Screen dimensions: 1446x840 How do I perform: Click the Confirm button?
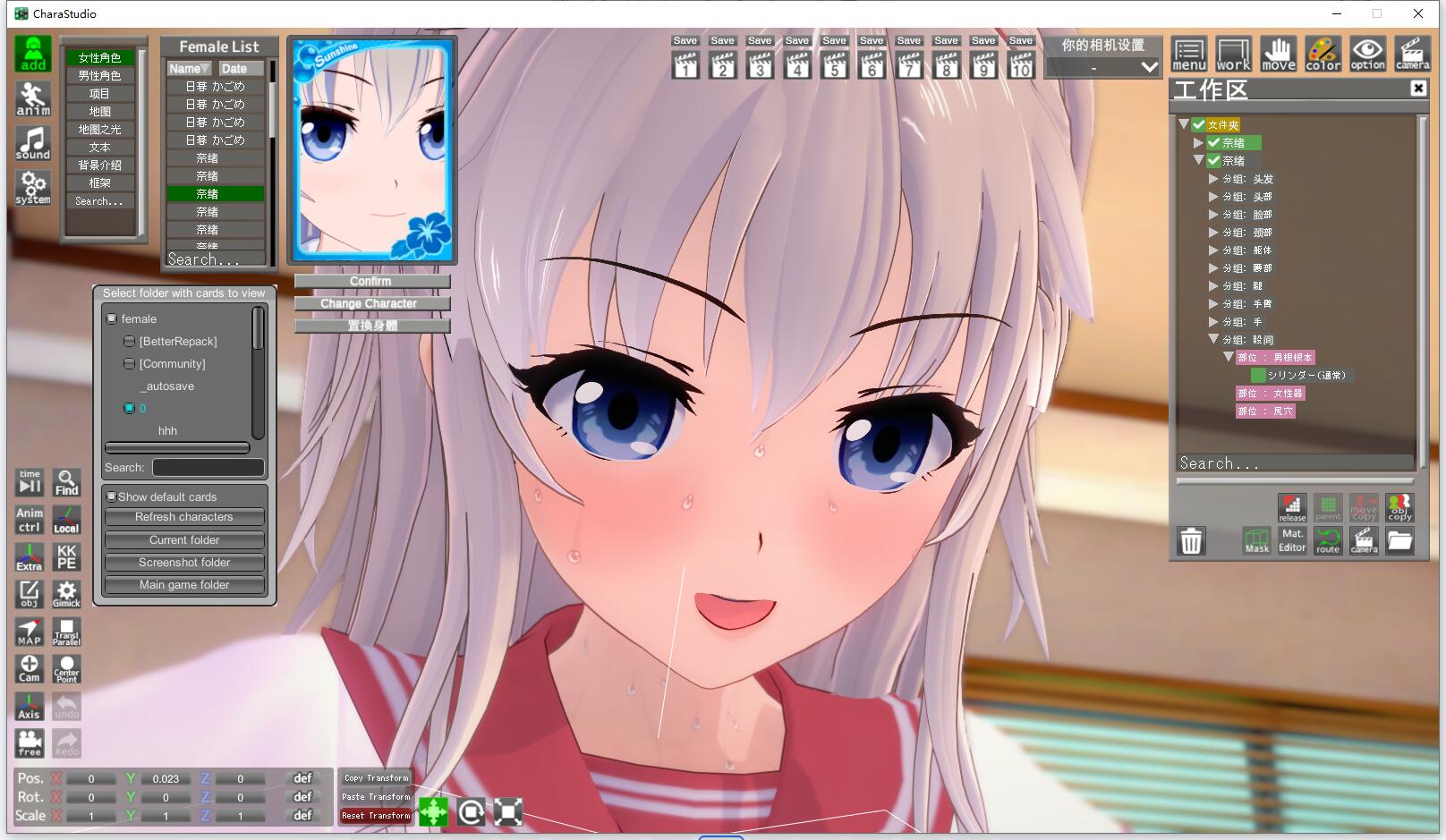[371, 281]
